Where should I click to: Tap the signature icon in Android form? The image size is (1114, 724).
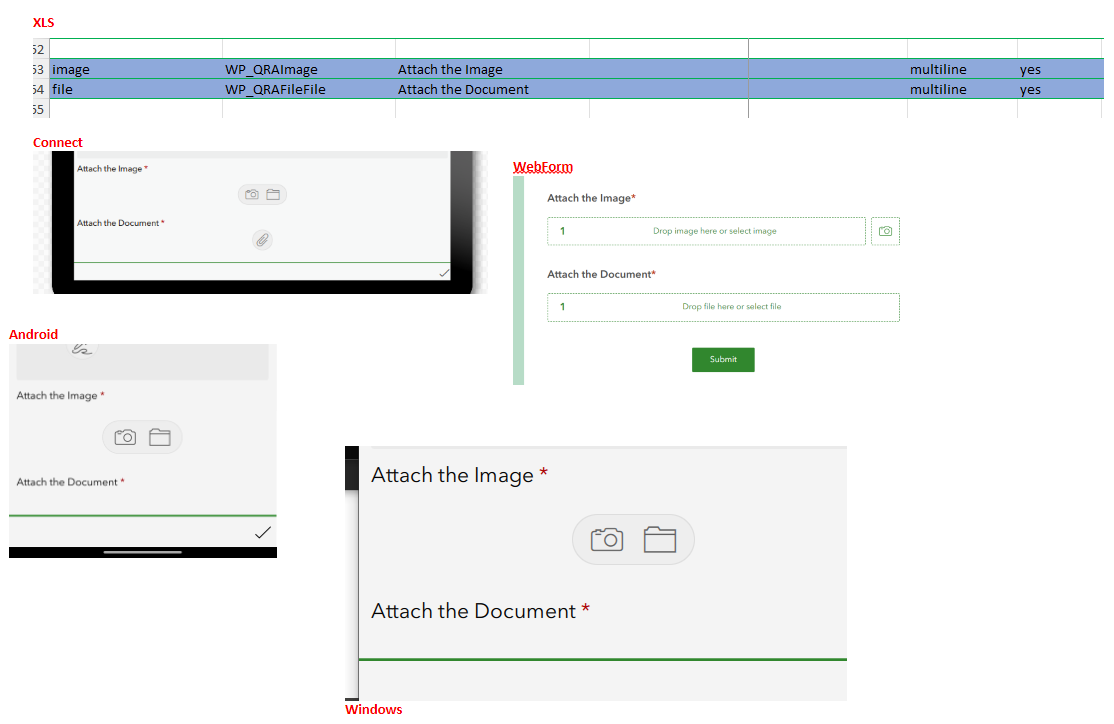click(82, 349)
